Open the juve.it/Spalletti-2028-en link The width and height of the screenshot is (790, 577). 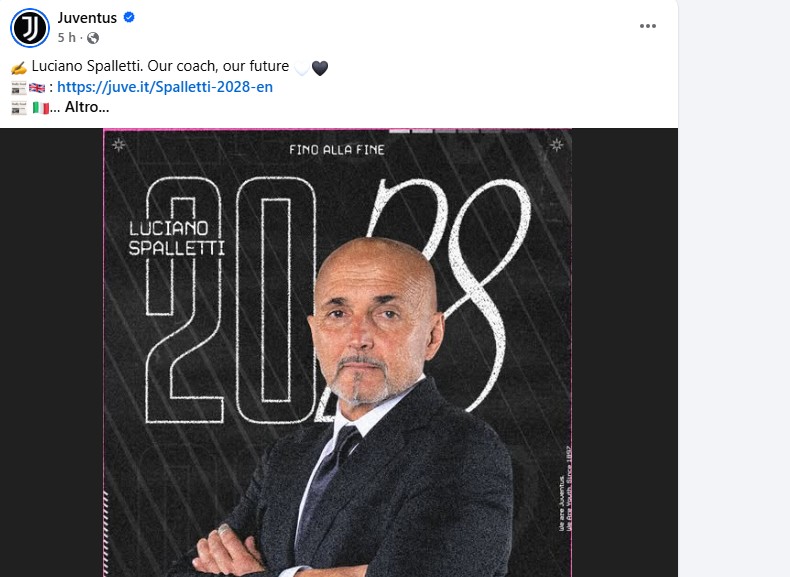(165, 87)
